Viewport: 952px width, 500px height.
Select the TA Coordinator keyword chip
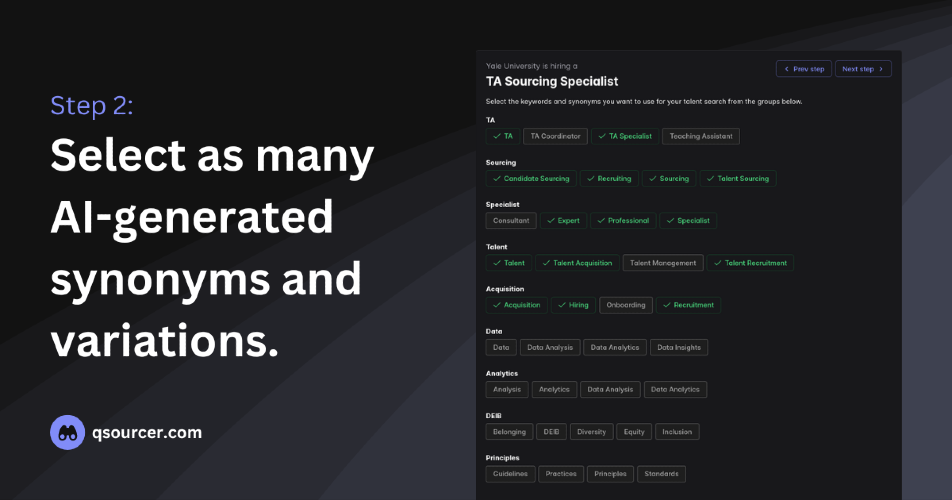[556, 137]
